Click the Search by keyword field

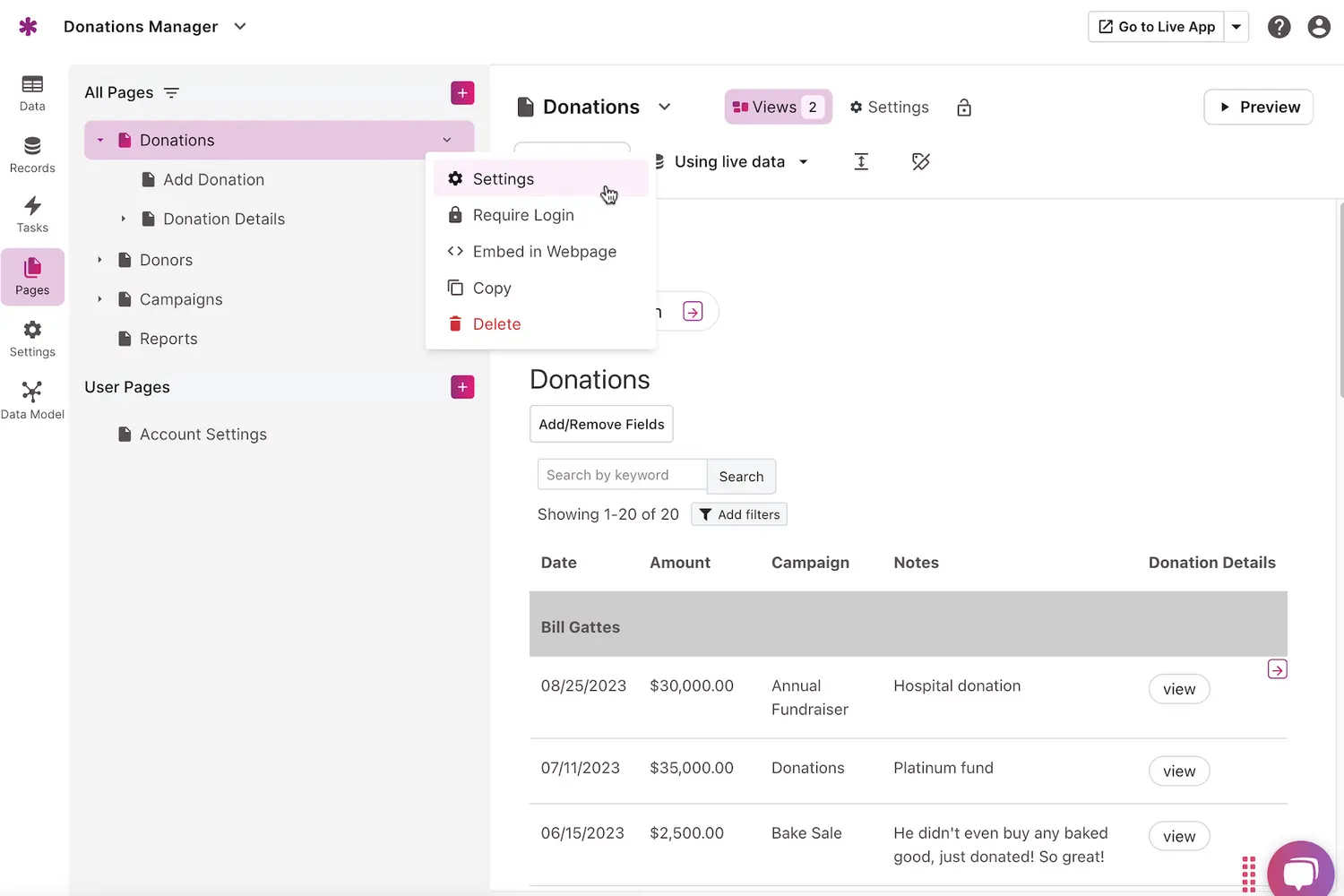tap(622, 475)
